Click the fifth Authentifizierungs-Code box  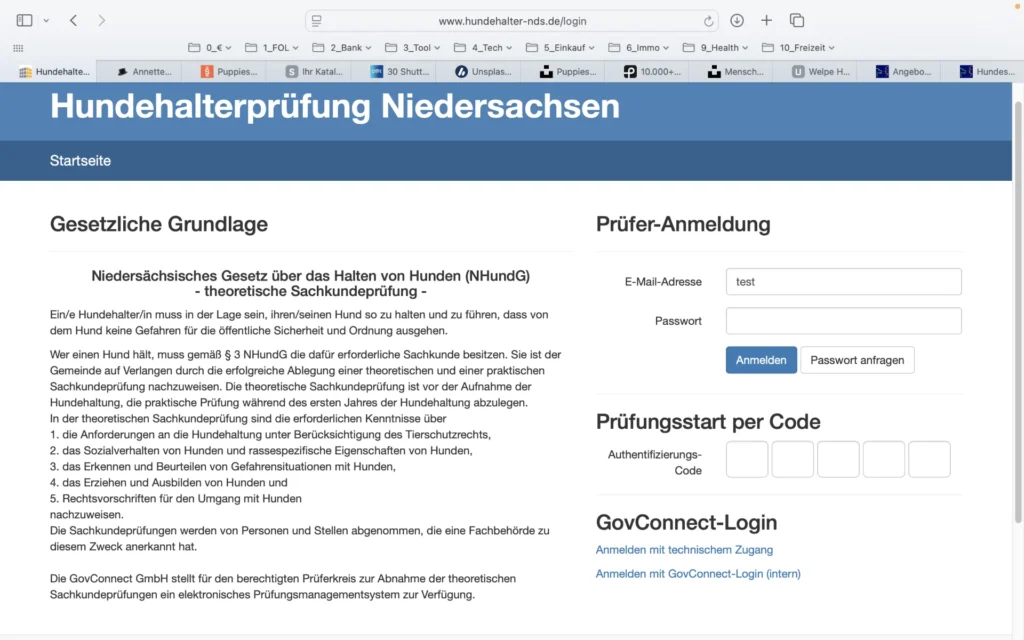point(929,459)
